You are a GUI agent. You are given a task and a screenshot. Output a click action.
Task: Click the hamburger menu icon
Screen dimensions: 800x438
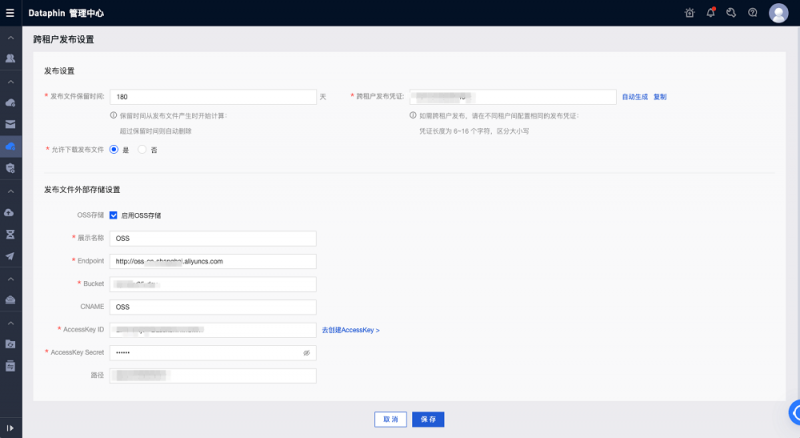click(10, 13)
